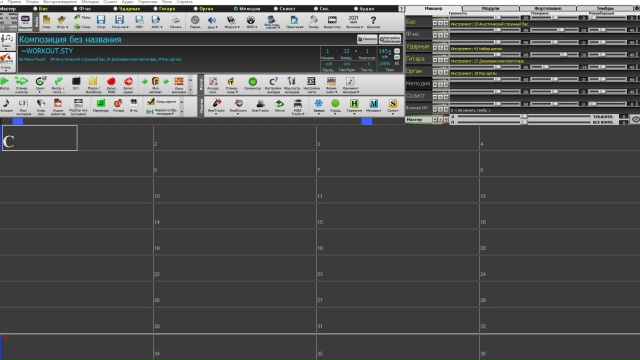Save the song with the Сохр. floppy icon
Screen dimensions: 640x360
pyautogui.click(x=101, y=22)
